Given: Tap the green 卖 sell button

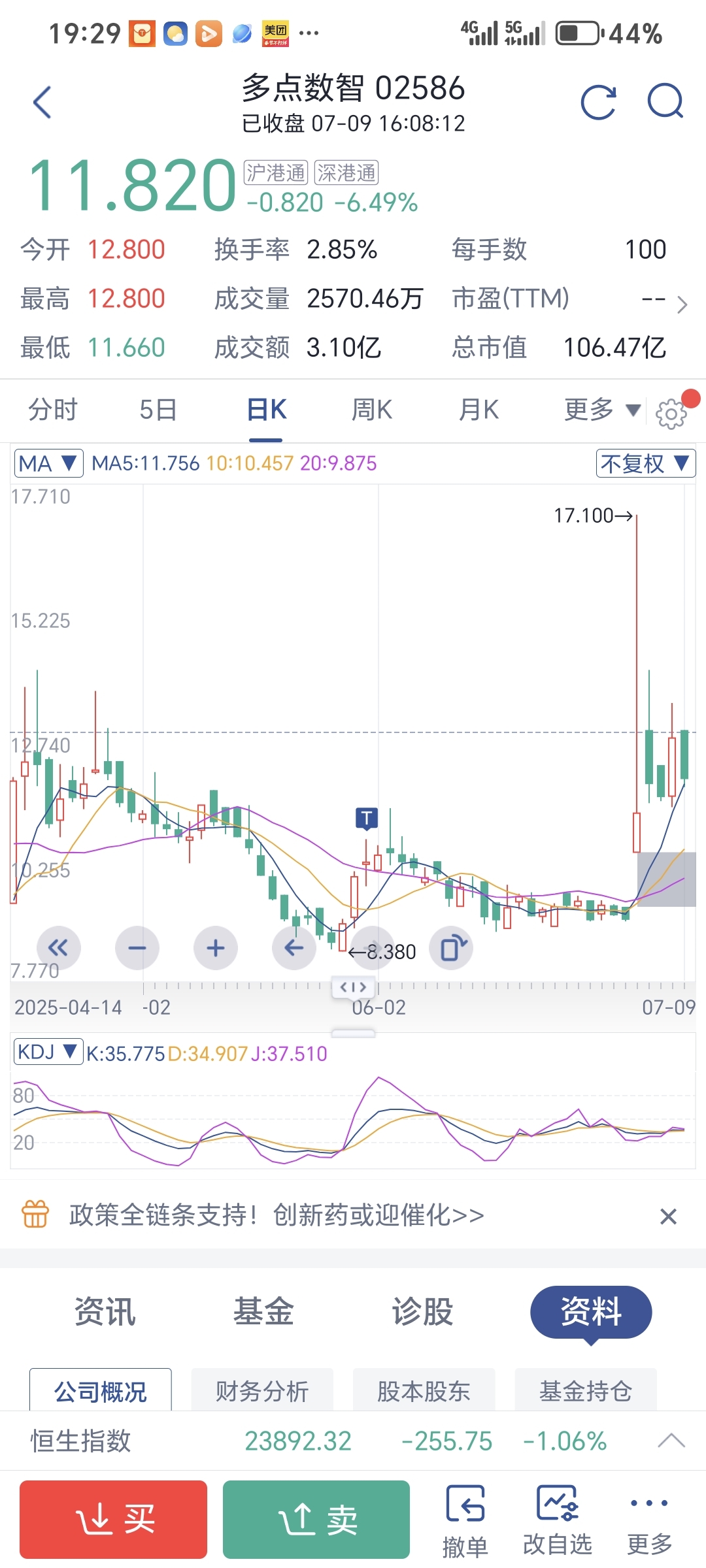Looking at the screenshot, I should point(316,1519).
